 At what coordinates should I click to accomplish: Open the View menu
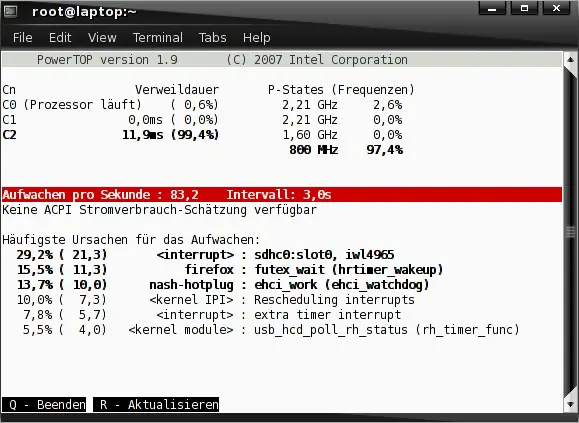(102, 38)
